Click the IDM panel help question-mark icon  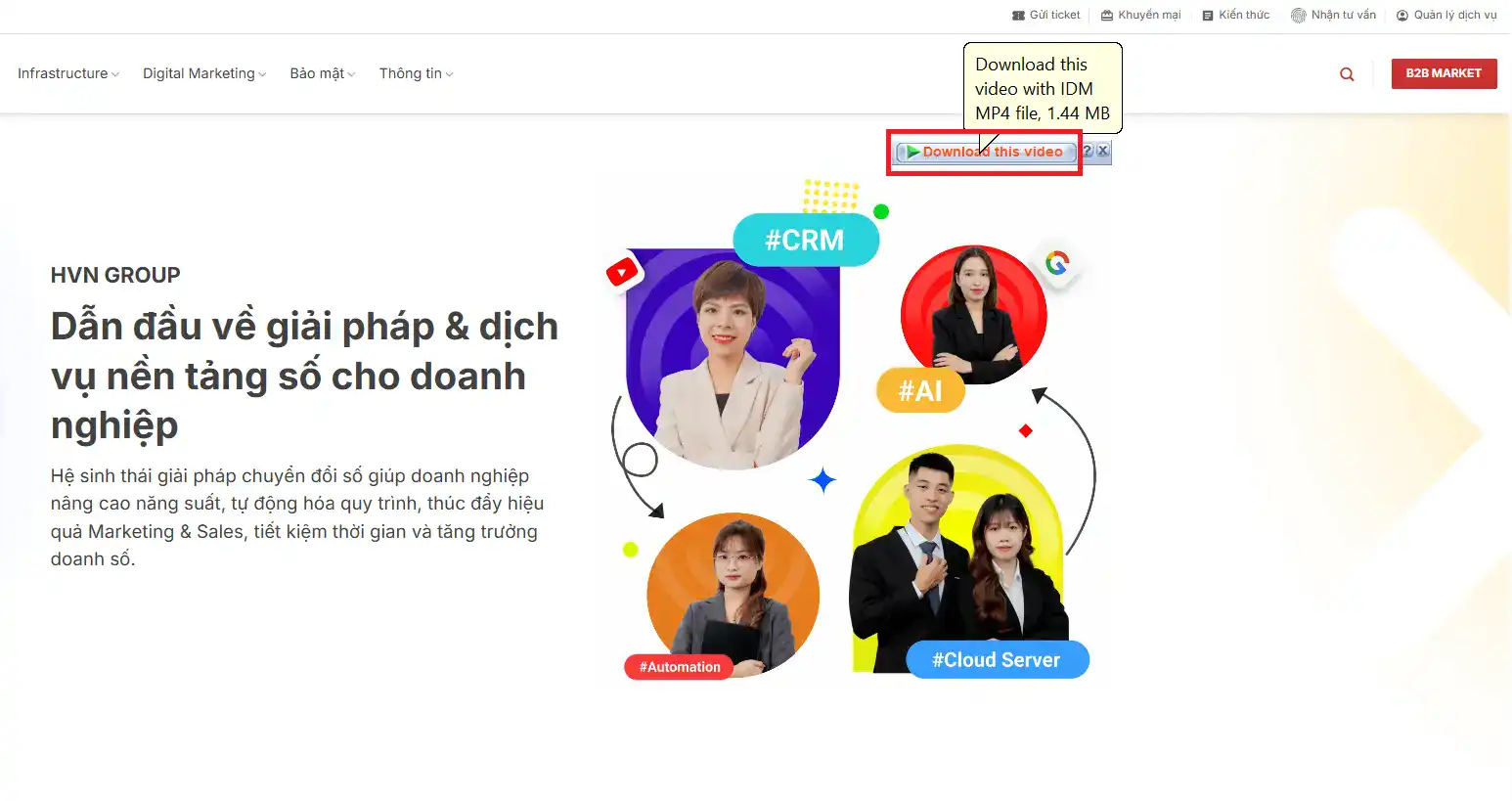click(x=1087, y=152)
